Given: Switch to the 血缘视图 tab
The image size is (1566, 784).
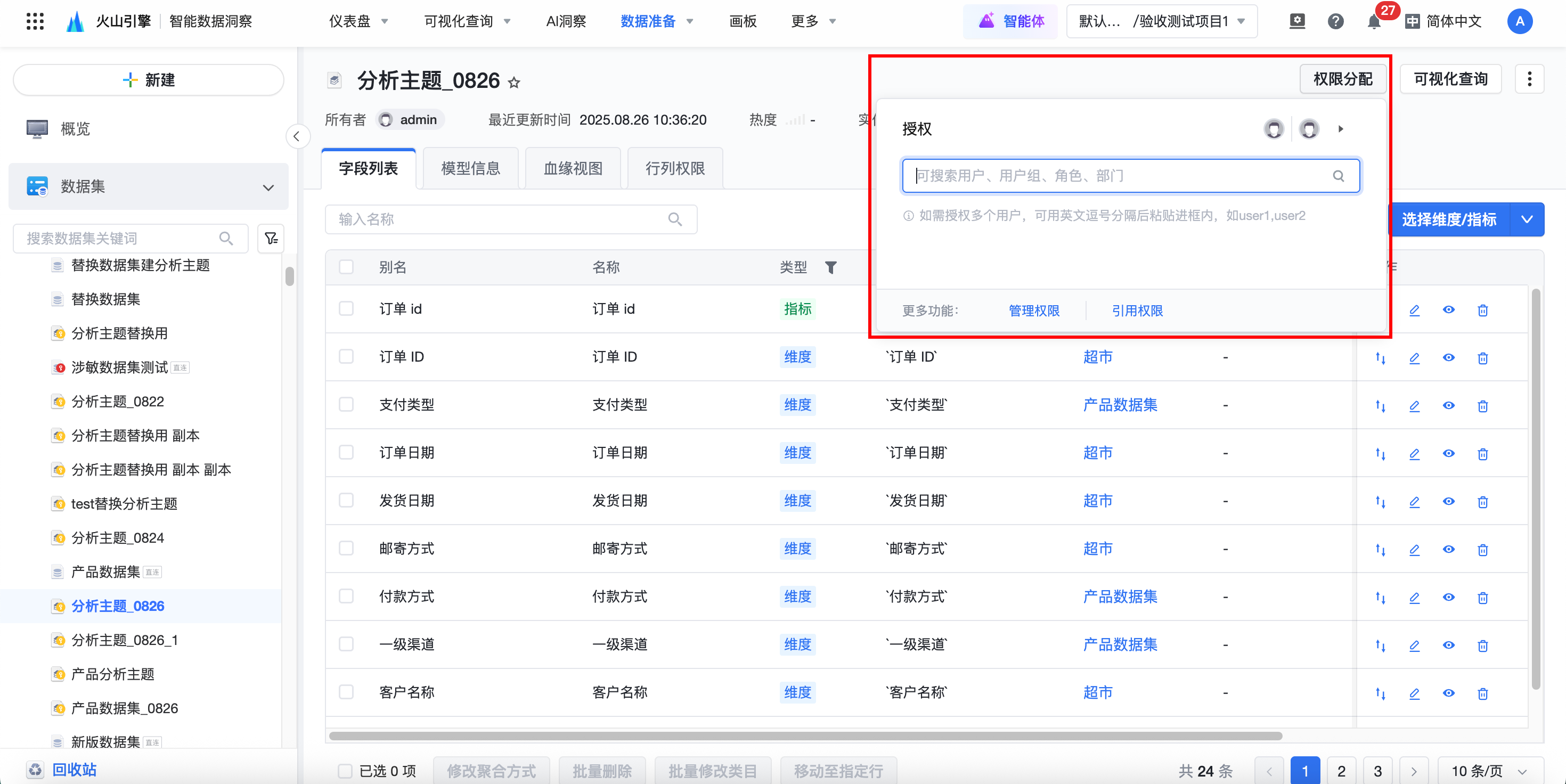Looking at the screenshot, I should [573, 168].
